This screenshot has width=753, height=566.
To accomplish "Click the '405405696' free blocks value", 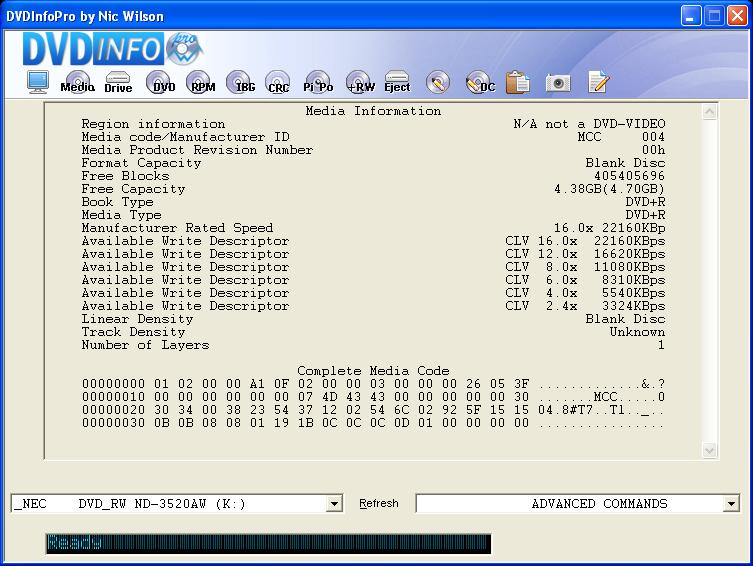I will pos(629,176).
